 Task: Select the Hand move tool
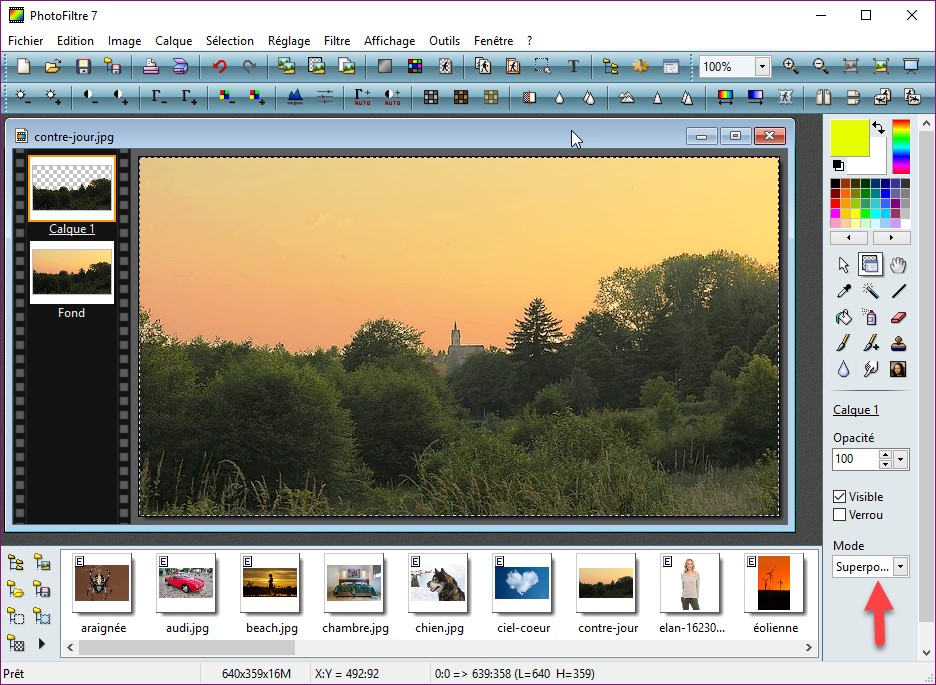tap(898, 265)
